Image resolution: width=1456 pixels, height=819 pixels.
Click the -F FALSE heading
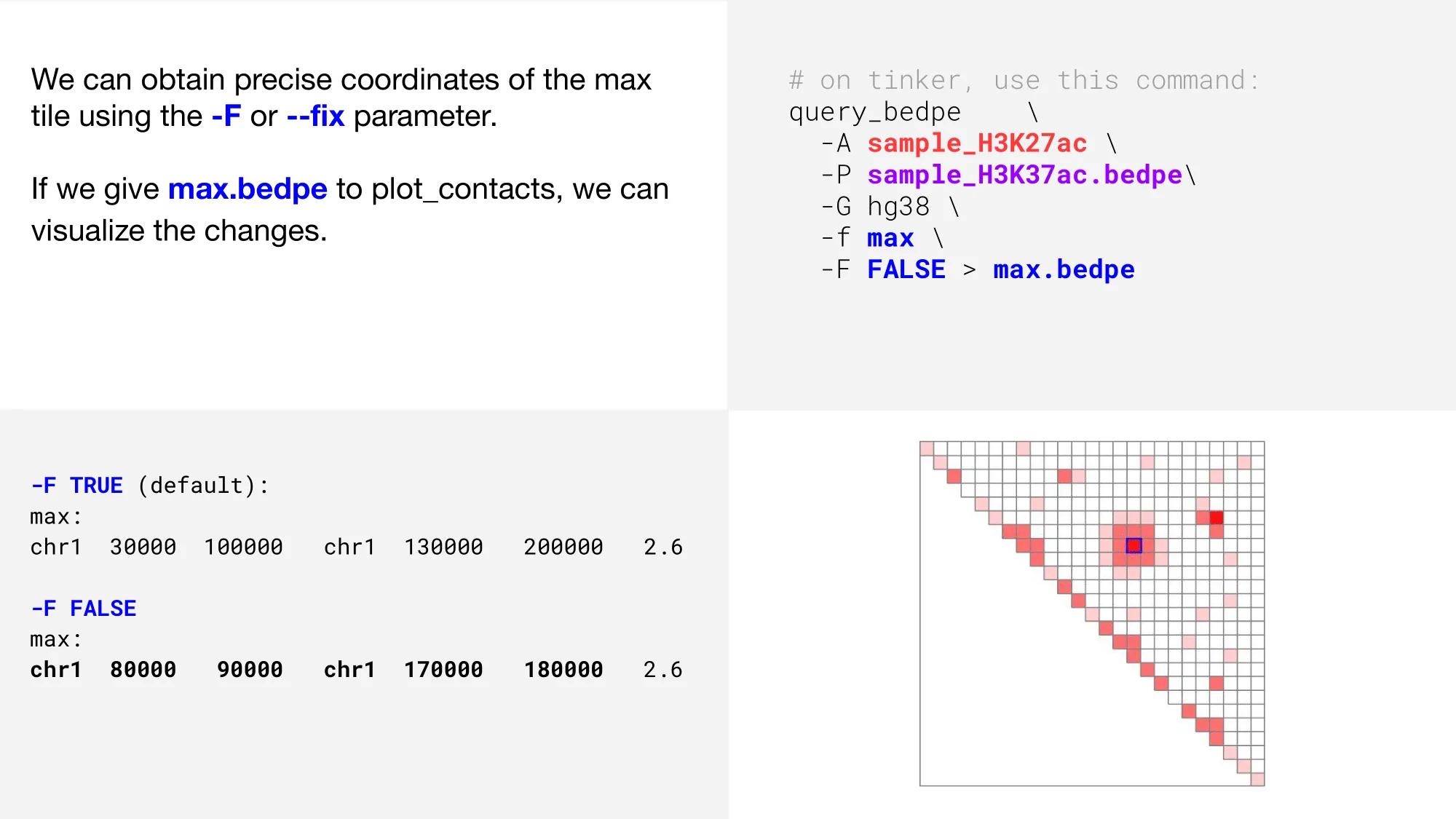pos(84,609)
